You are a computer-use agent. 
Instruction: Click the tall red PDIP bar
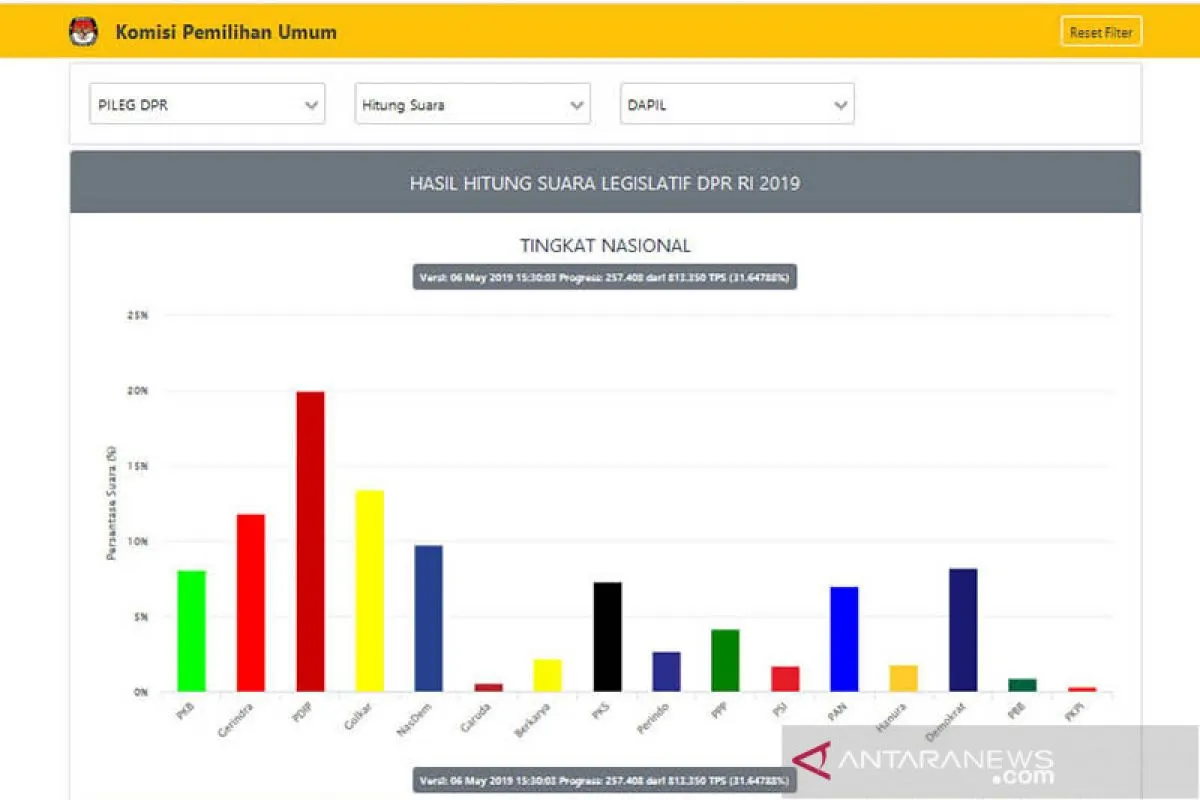point(310,541)
